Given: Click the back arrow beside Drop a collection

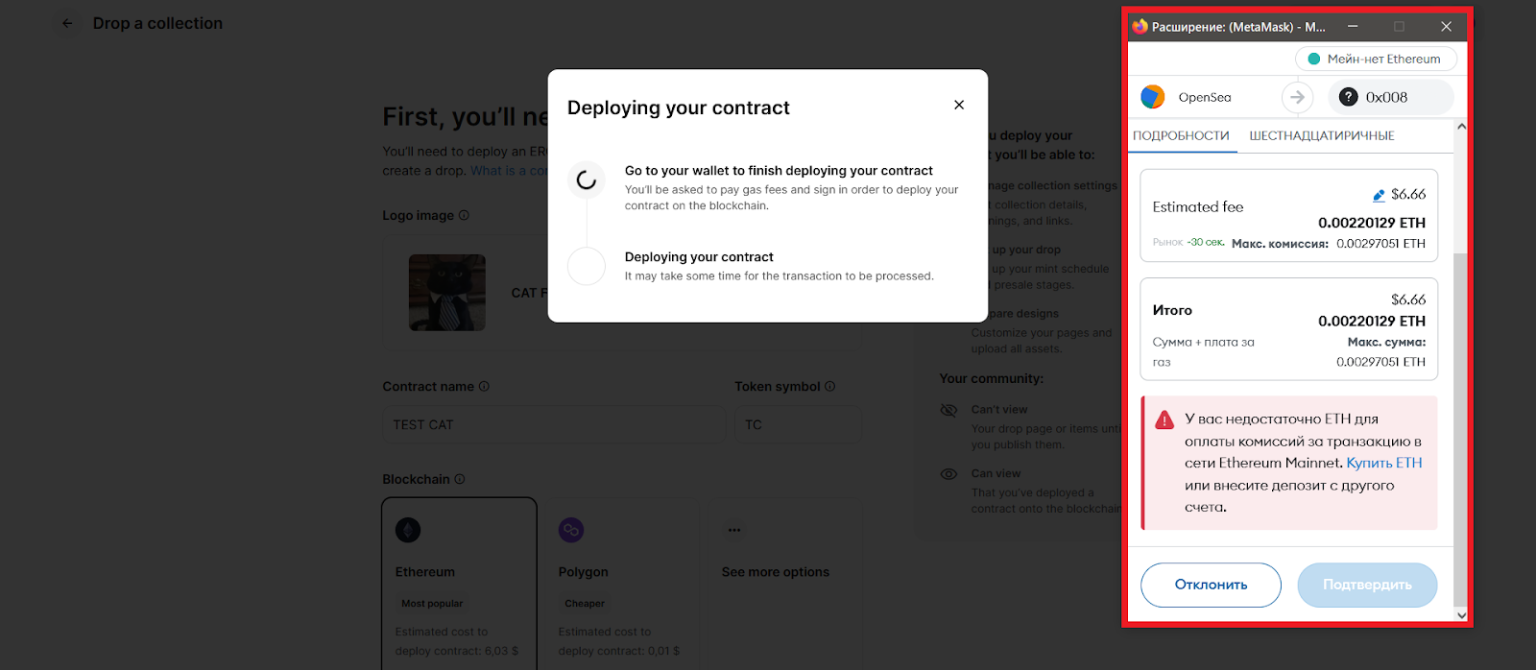Looking at the screenshot, I should pyautogui.click(x=67, y=24).
